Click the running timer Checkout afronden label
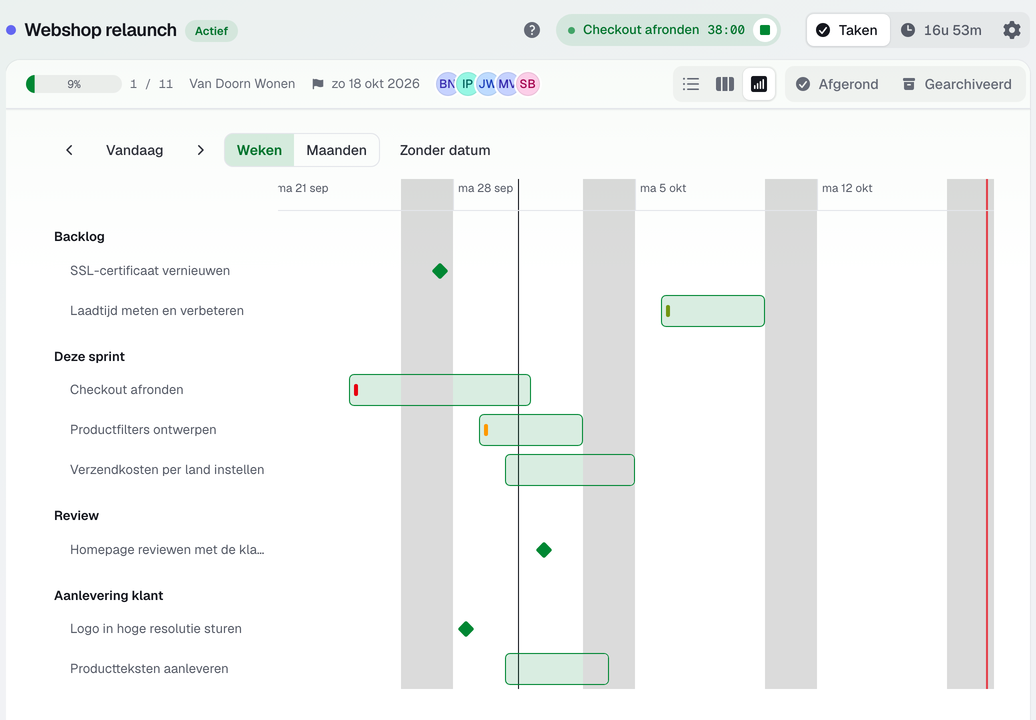The height and width of the screenshot is (720, 1036). click(640, 30)
